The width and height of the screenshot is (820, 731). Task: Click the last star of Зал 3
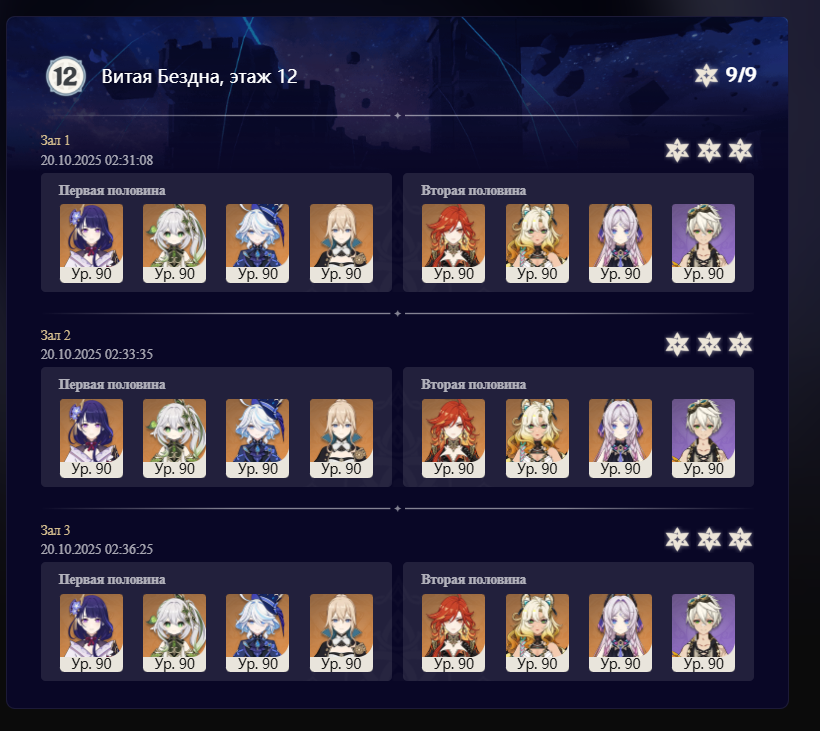pos(741,539)
